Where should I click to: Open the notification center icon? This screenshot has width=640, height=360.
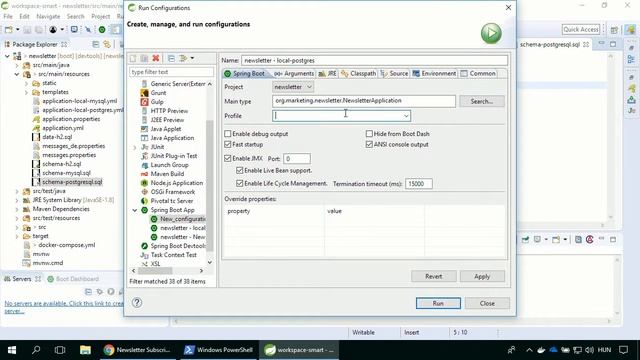click(x=623, y=350)
